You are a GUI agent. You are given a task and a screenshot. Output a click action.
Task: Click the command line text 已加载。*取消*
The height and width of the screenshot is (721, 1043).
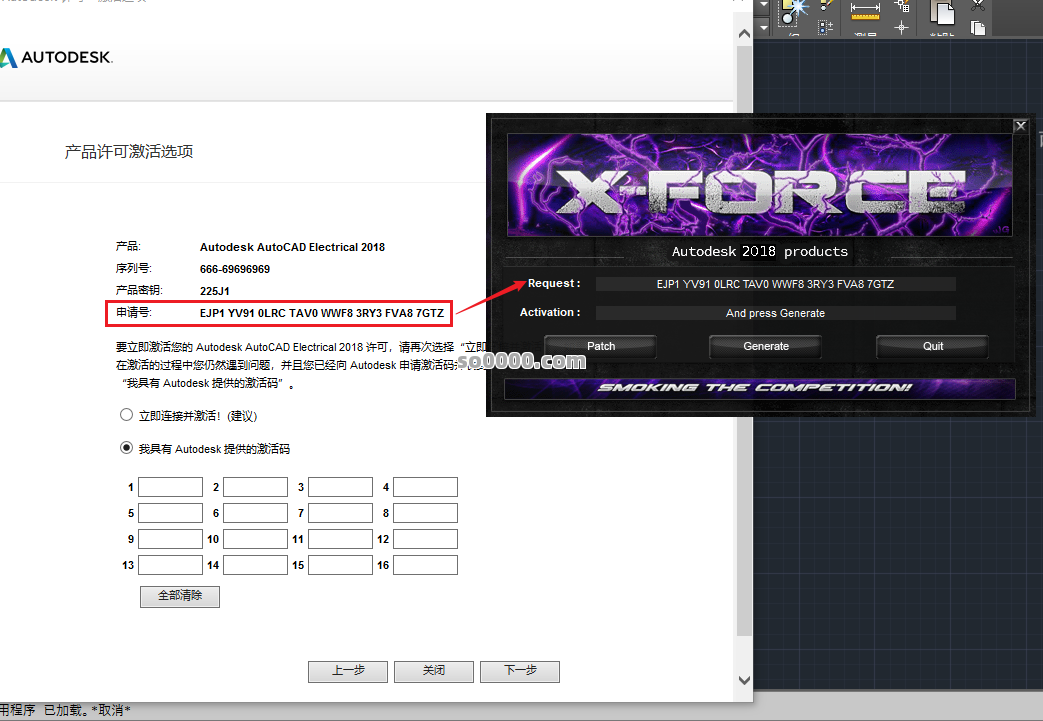click(87, 710)
